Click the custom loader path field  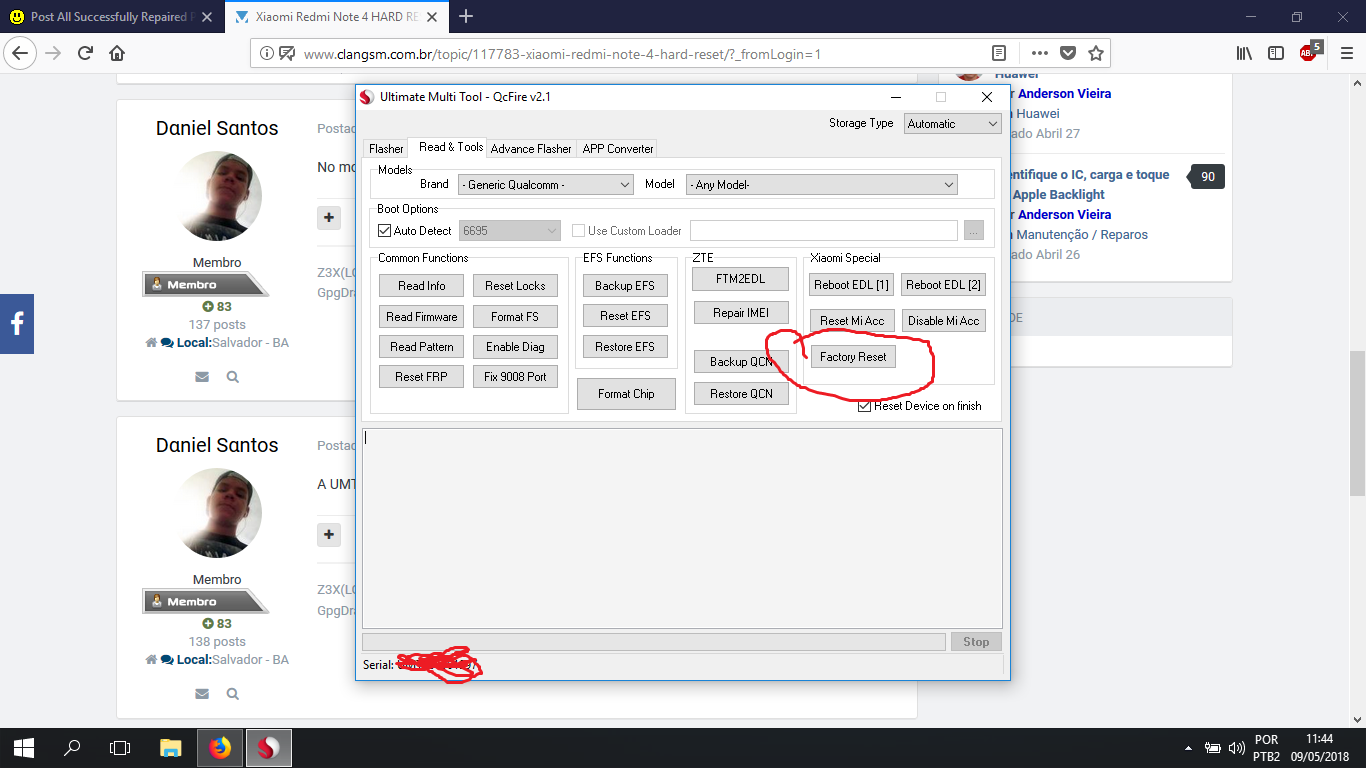(824, 231)
